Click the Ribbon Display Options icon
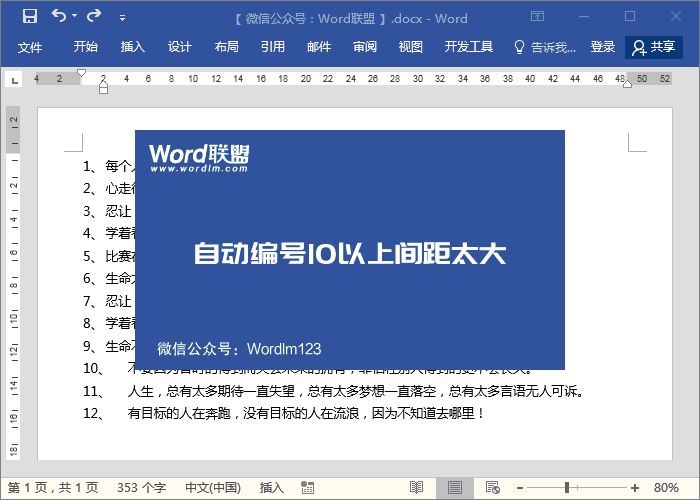The image size is (700, 500). 538,17
